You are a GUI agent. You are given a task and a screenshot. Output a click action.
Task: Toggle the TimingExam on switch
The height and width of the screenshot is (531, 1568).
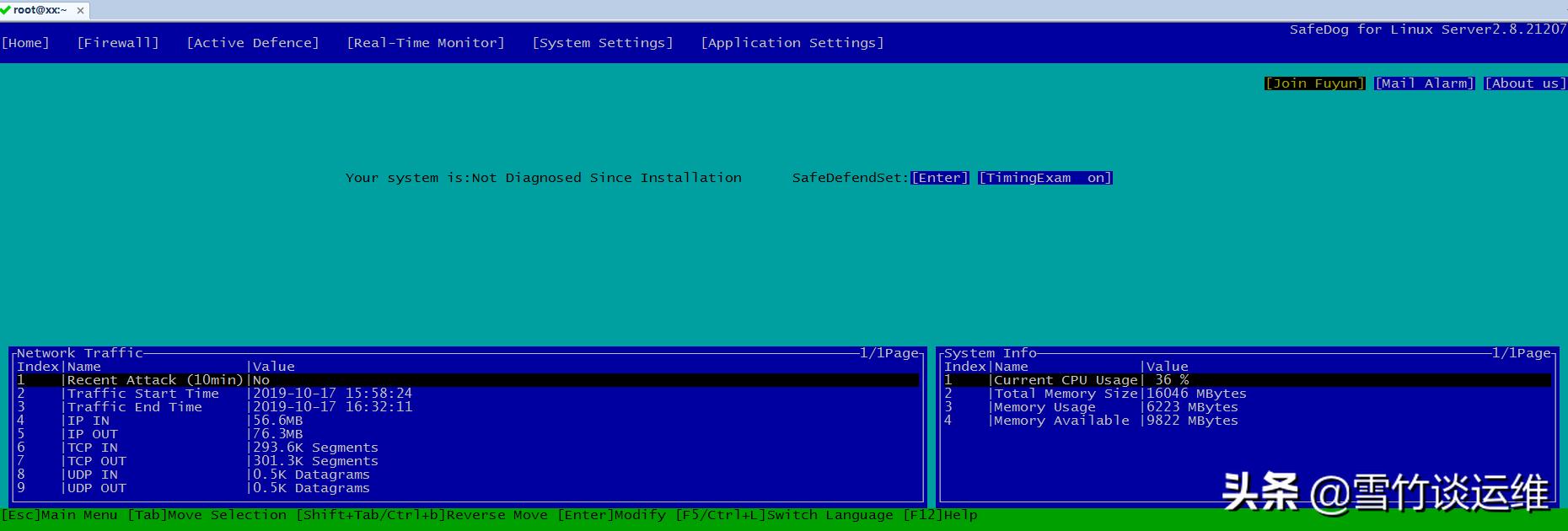(1044, 178)
